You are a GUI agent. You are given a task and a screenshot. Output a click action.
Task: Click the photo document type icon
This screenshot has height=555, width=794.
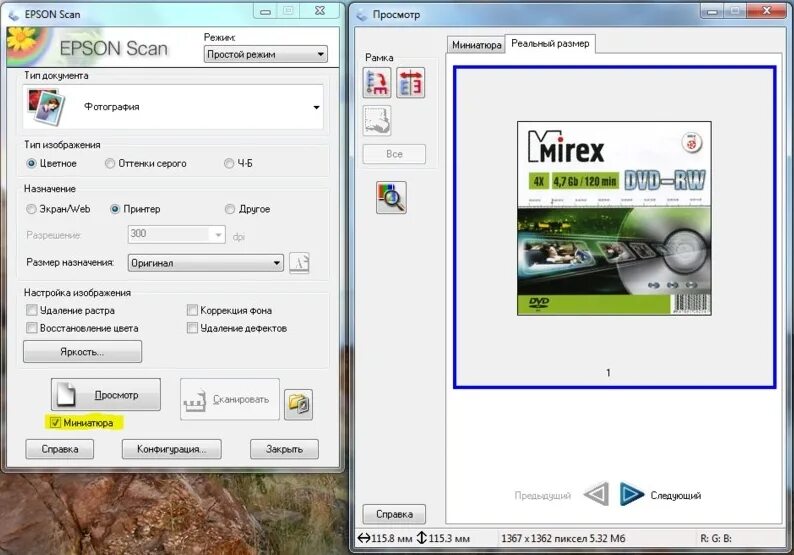pos(46,106)
